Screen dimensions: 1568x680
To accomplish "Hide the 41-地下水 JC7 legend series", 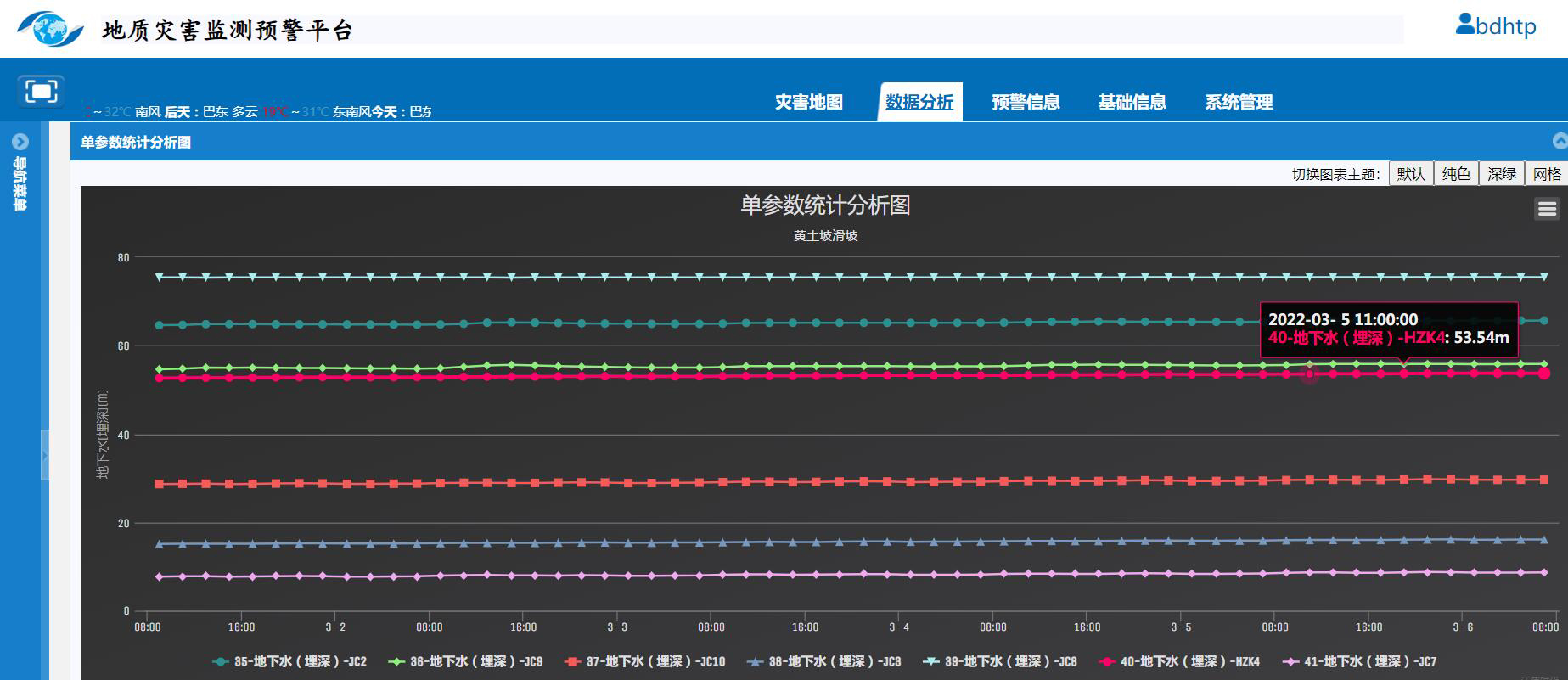I will coord(1358,661).
